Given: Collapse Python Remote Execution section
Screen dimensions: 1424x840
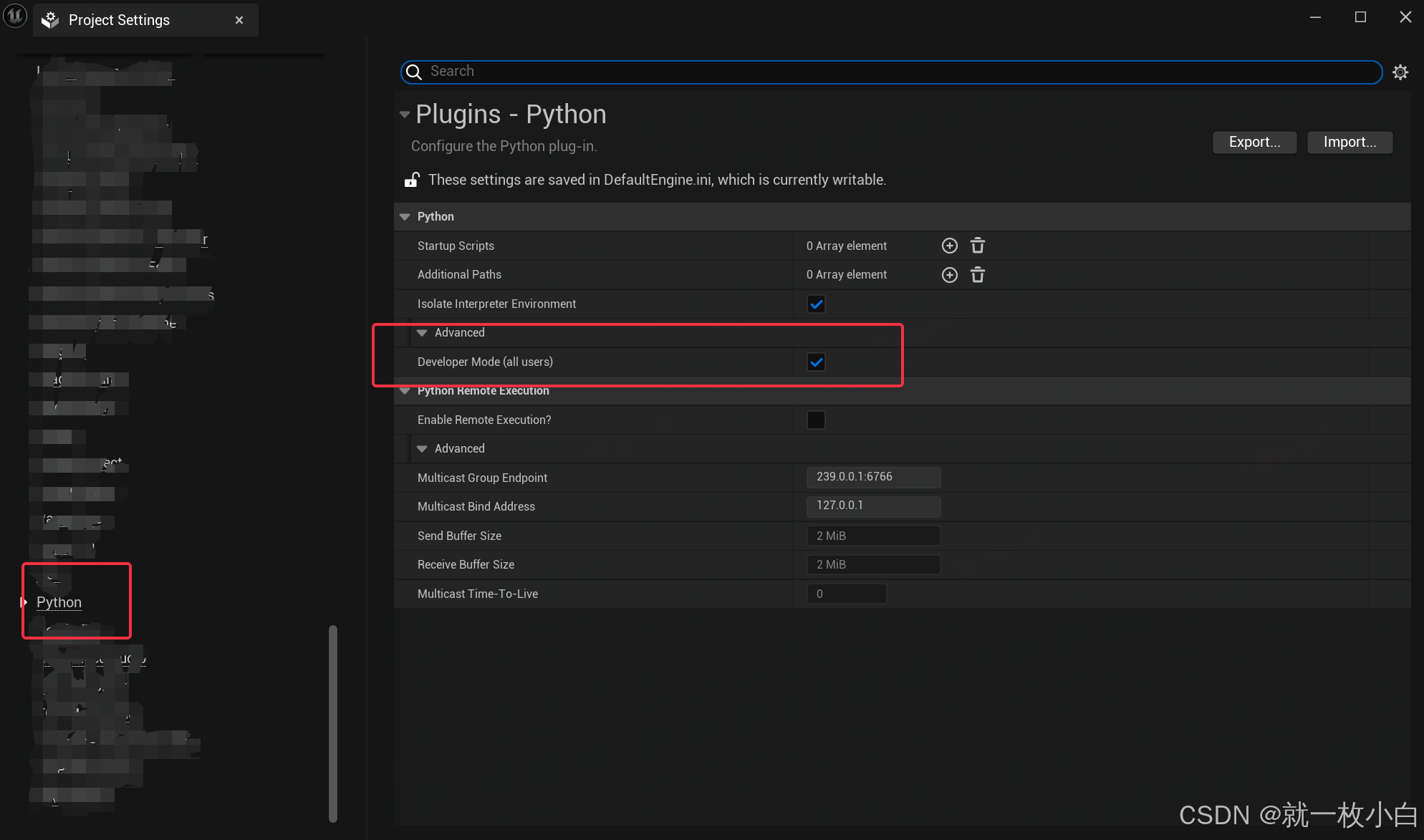Looking at the screenshot, I should [405, 391].
